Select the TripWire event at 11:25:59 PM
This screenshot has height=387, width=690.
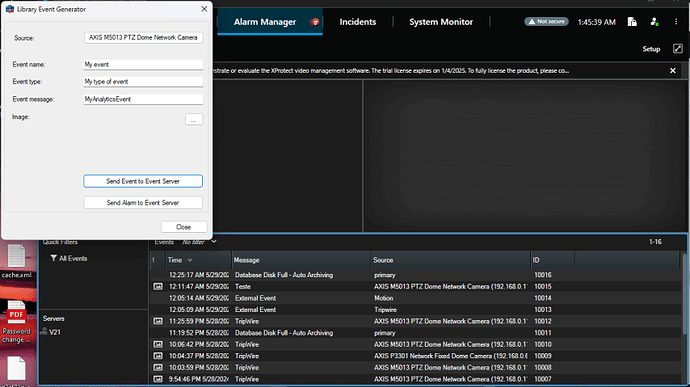(415, 321)
